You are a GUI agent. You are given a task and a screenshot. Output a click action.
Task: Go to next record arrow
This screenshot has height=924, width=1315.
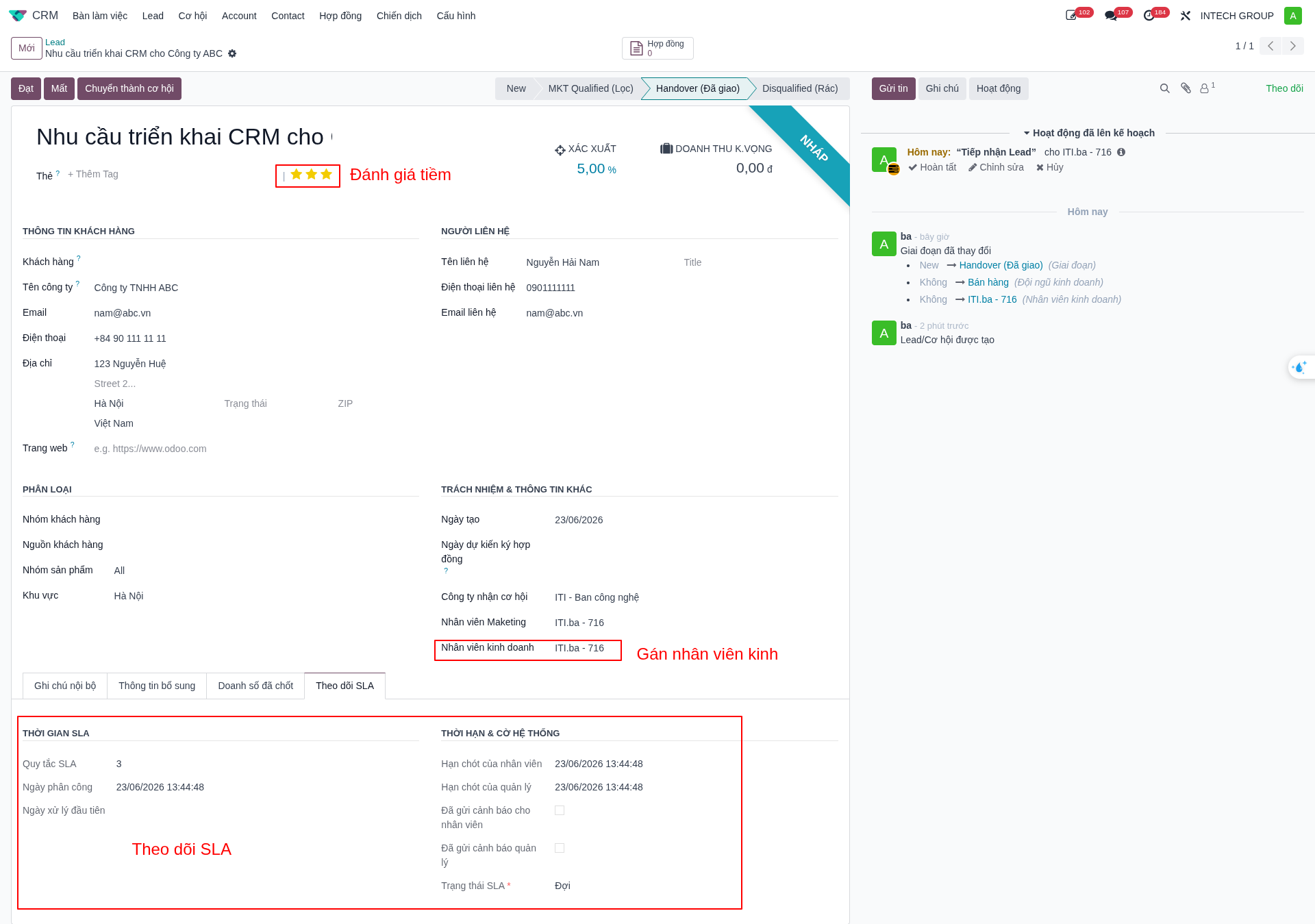coord(1293,46)
